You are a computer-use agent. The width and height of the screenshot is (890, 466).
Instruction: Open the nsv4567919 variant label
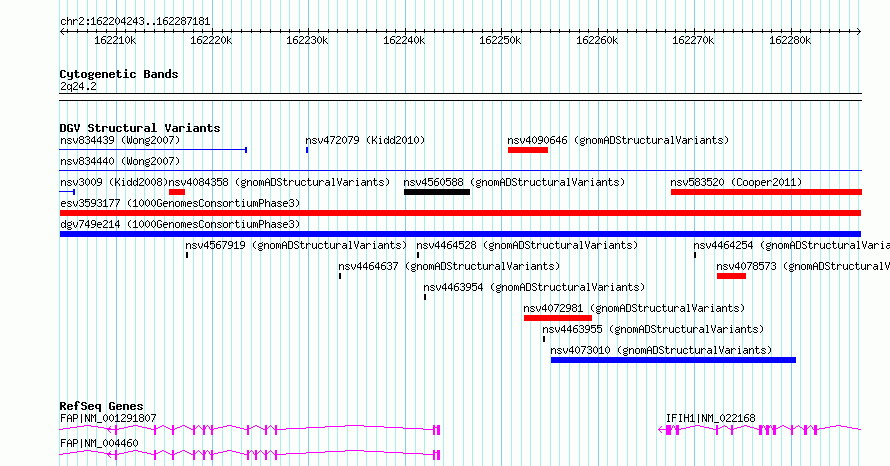(x=296, y=245)
